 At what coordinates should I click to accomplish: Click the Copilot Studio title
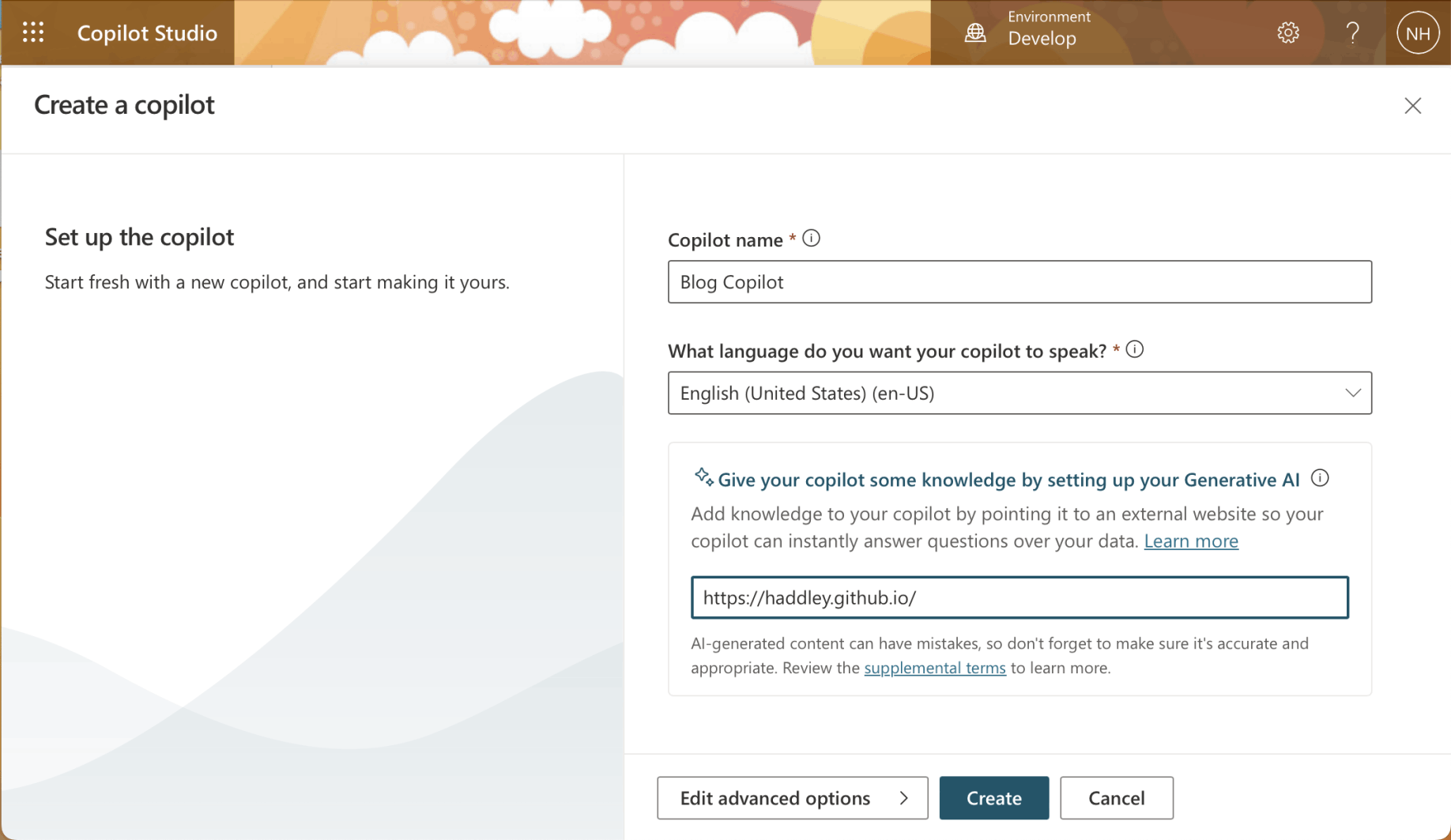147,33
